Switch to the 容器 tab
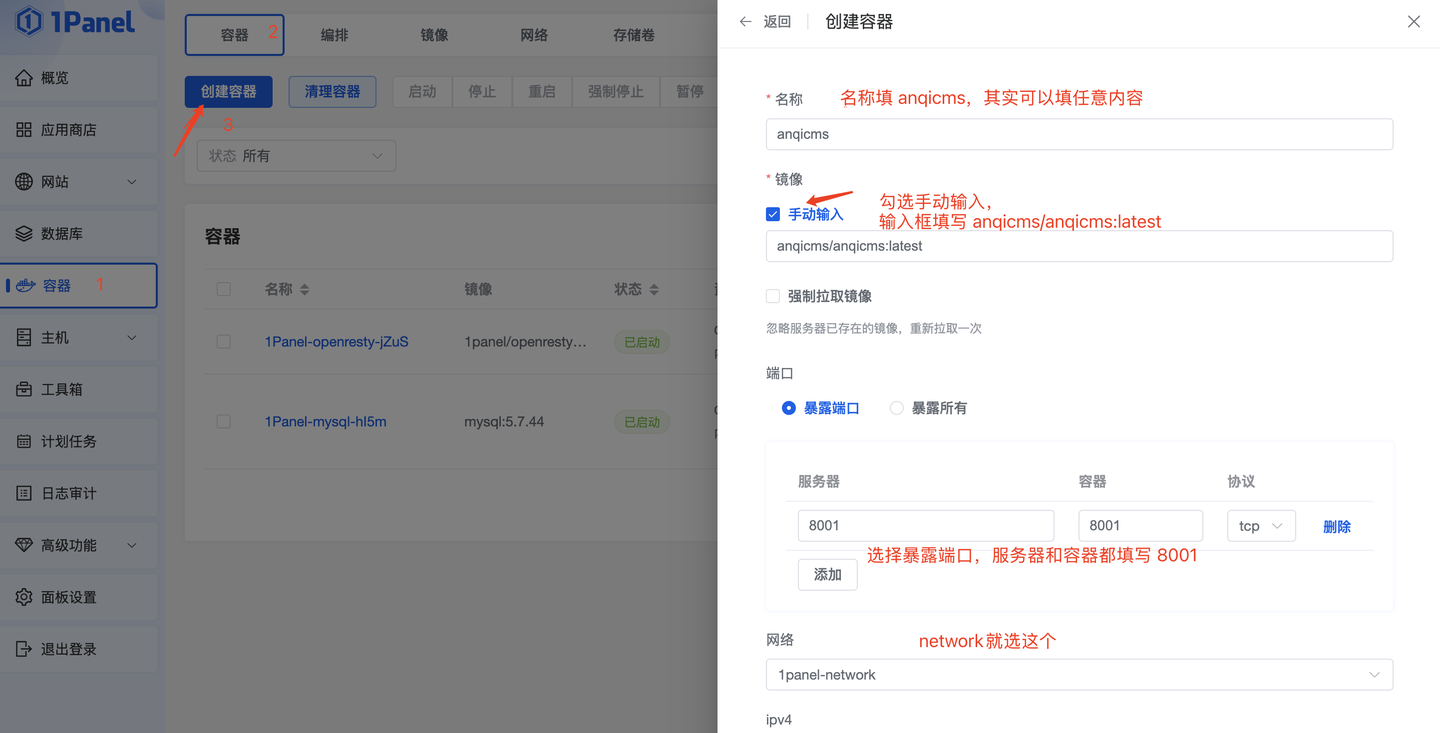Screen dimensions: 1440x733 click(235, 35)
